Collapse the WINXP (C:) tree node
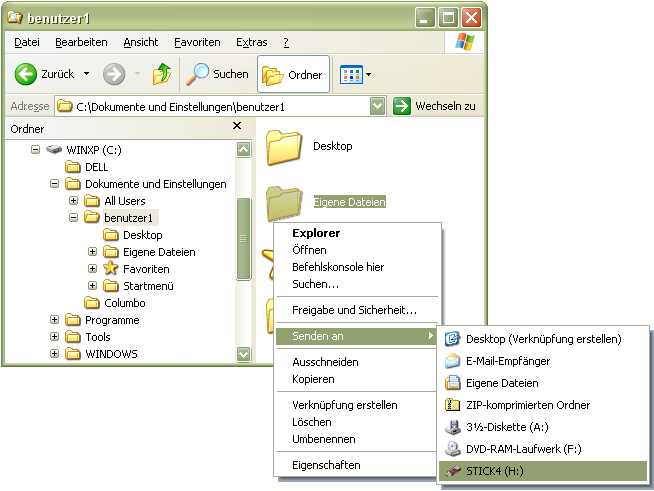654x491 pixels. pos(35,149)
